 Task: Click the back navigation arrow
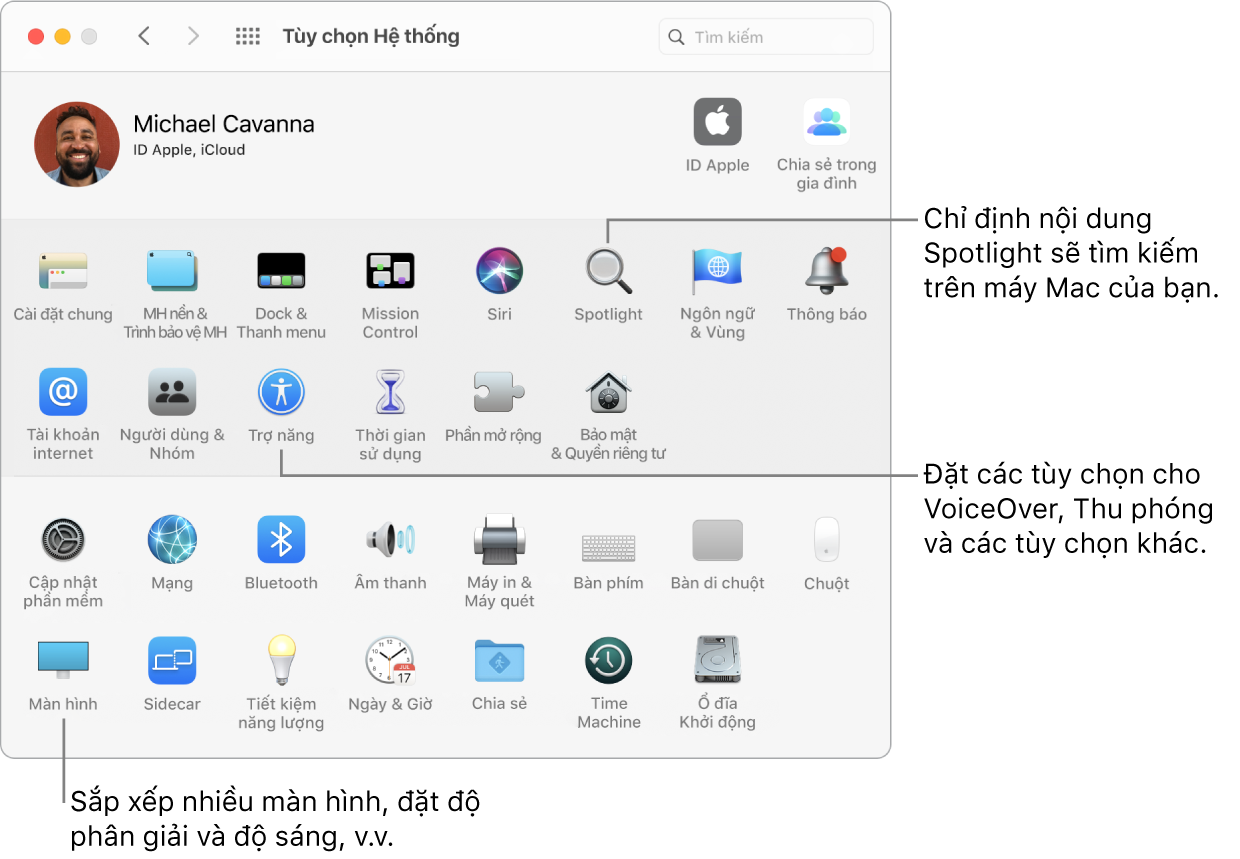[x=144, y=37]
